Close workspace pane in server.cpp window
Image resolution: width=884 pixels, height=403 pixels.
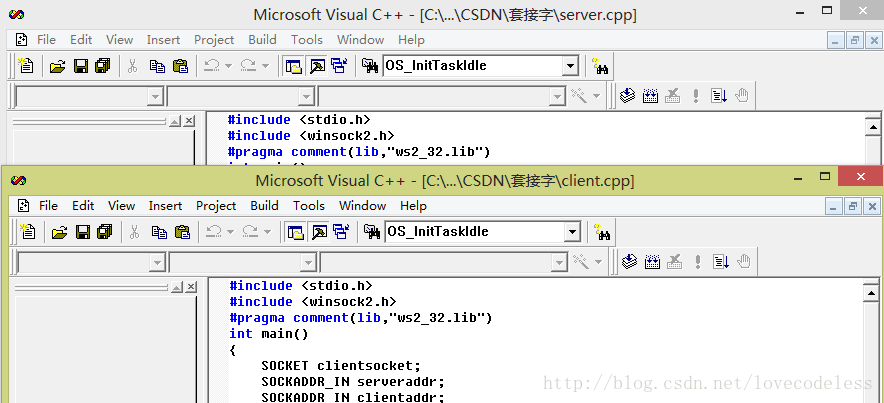click(188, 121)
